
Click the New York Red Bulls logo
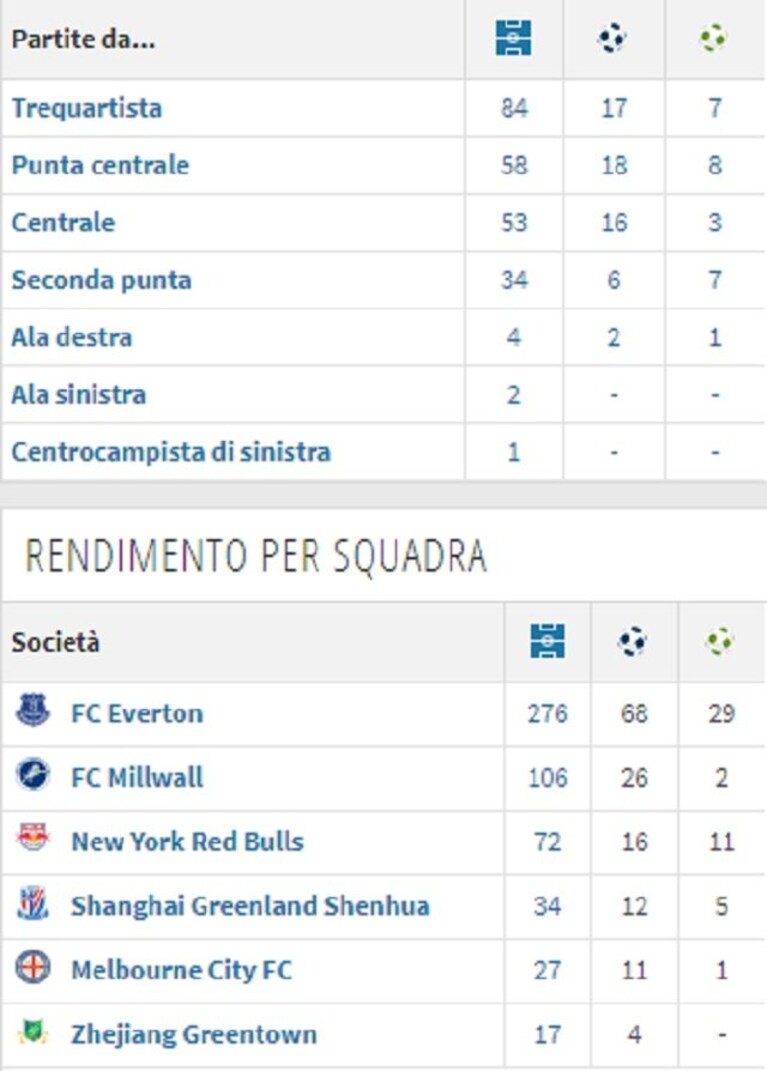click(x=33, y=838)
